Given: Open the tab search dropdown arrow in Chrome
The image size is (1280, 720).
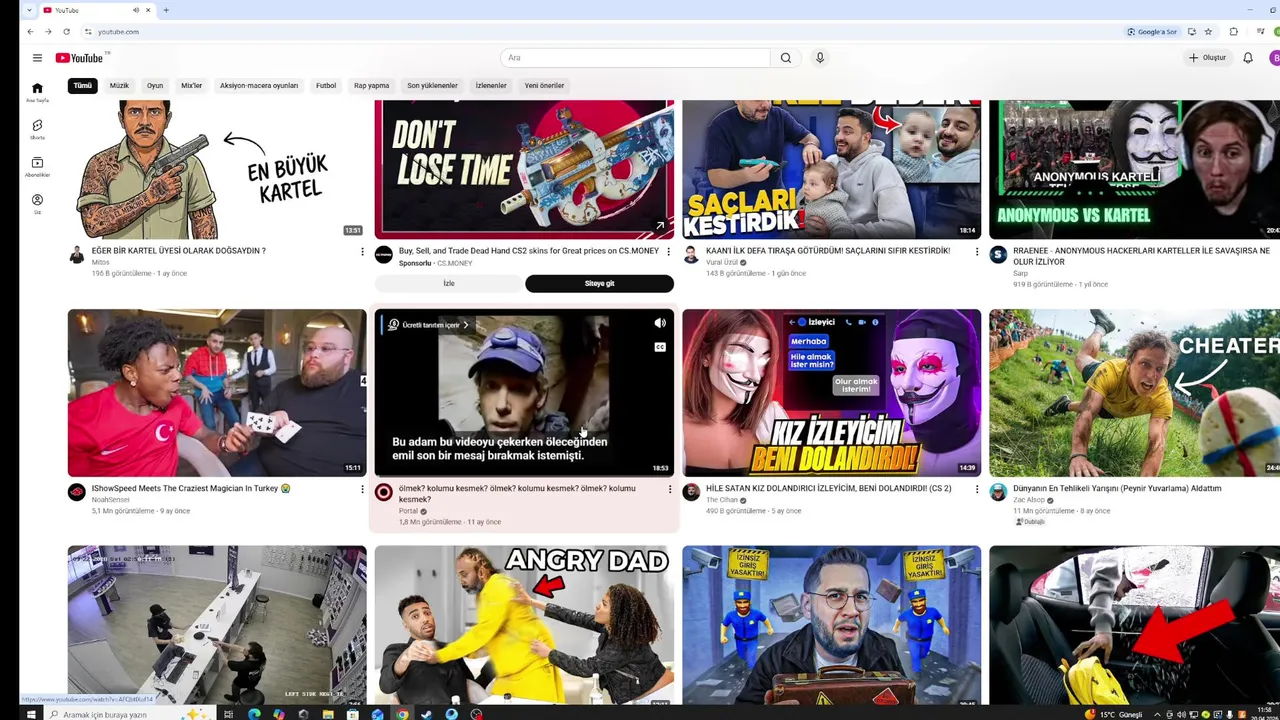Looking at the screenshot, I should point(28,10).
